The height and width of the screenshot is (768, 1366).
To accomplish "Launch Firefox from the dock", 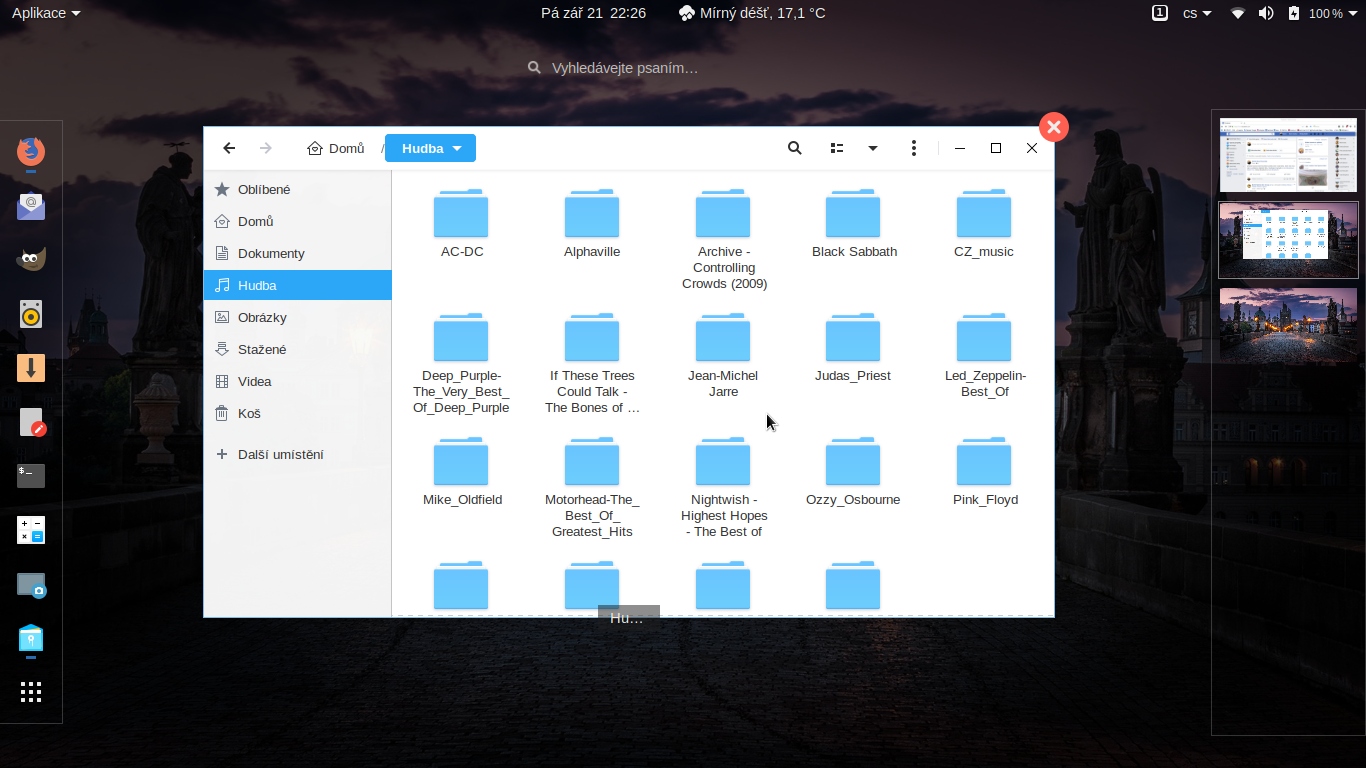I will 31,152.
